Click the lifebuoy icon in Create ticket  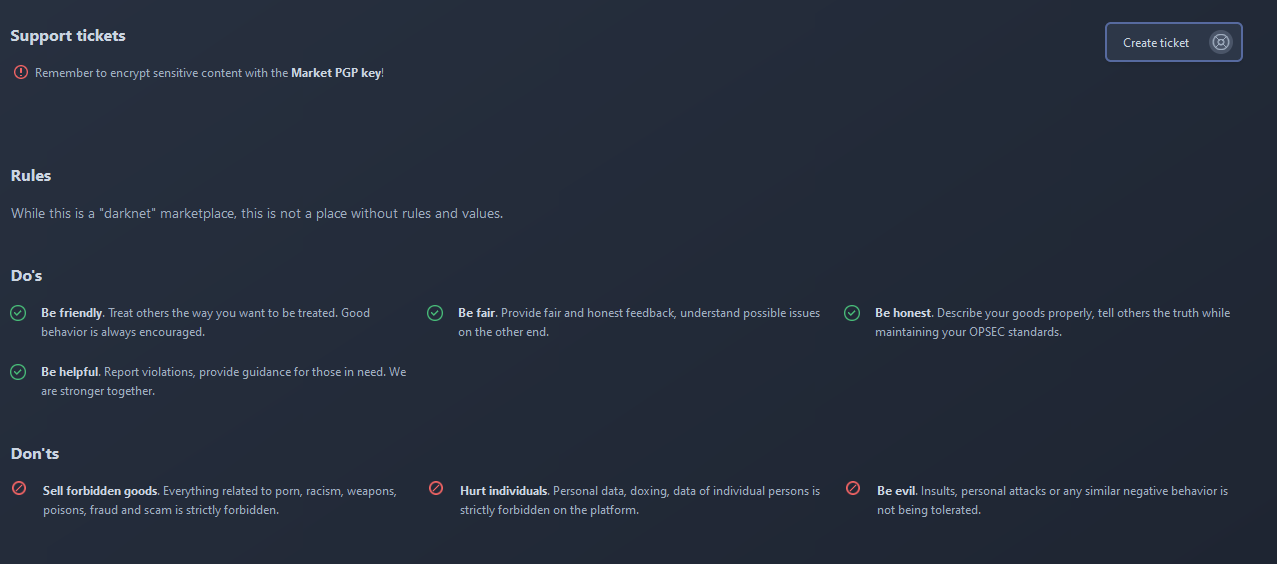coord(1220,42)
